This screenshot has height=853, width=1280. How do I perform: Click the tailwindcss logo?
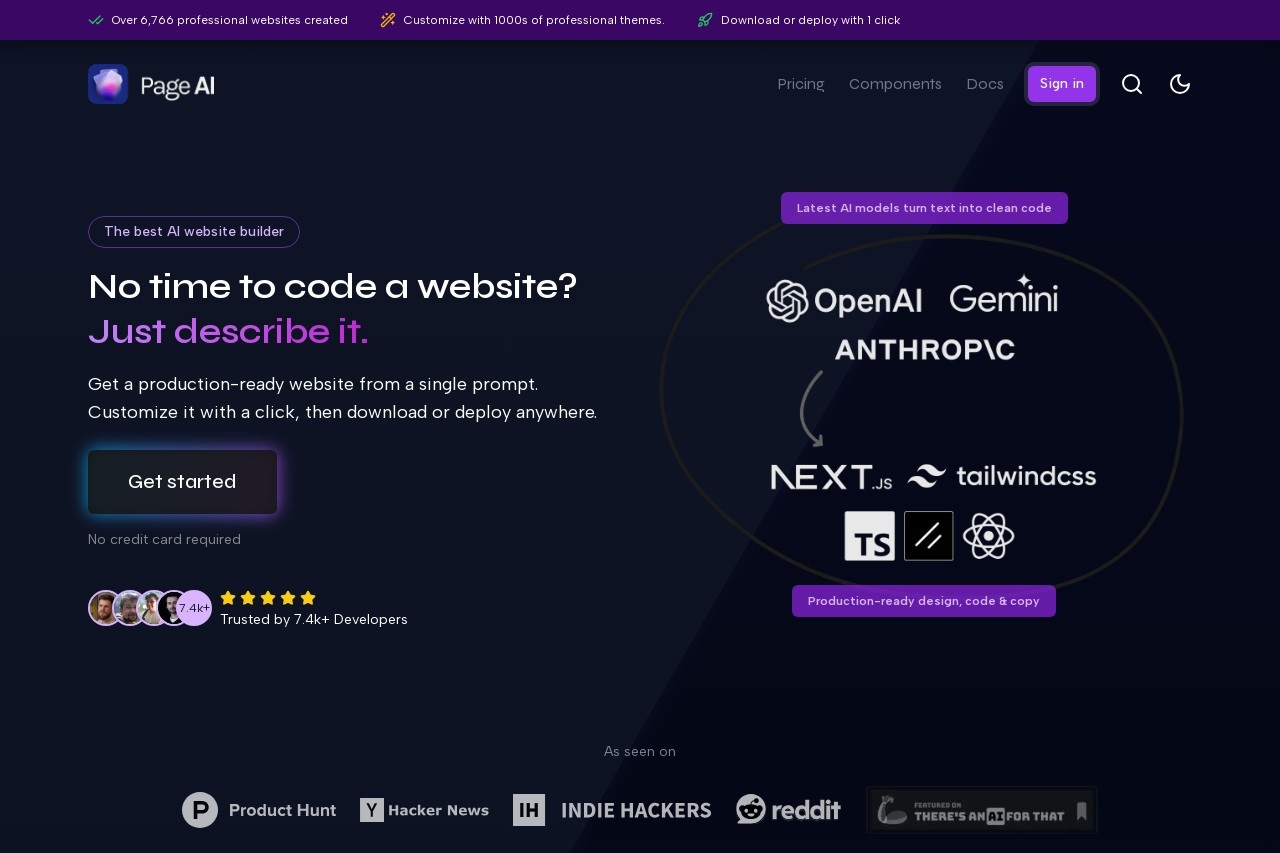[x=1002, y=476]
